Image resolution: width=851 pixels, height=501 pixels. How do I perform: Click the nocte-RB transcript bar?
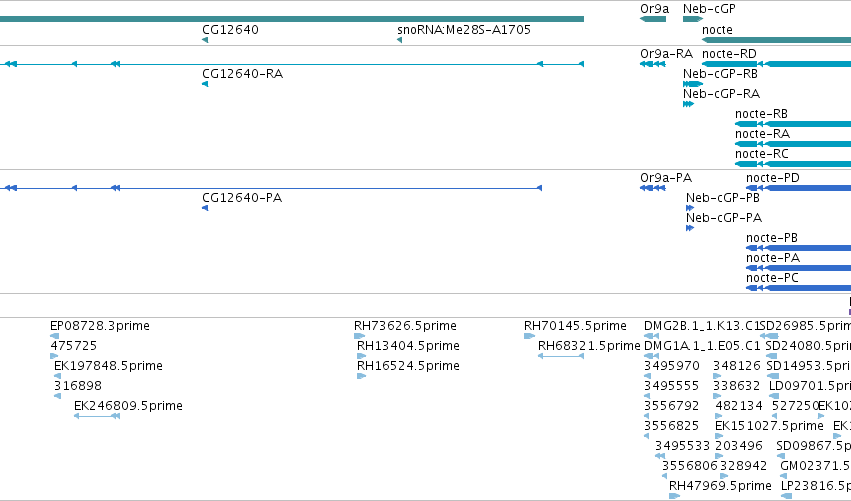[x=793, y=124]
